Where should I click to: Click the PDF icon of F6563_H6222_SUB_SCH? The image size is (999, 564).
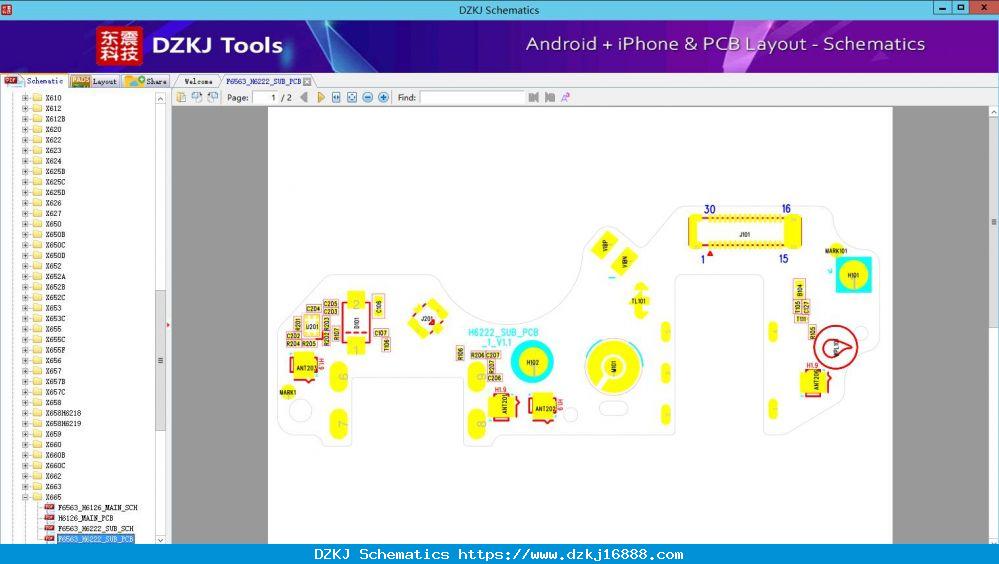[x=49, y=528]
